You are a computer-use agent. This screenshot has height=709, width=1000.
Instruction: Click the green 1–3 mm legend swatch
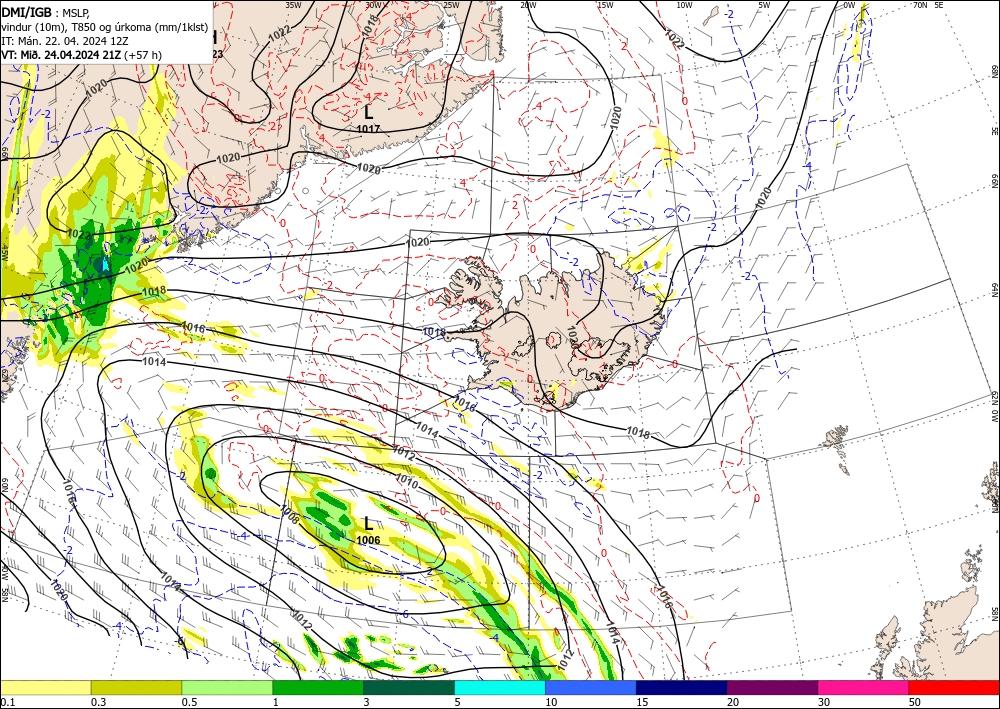tap(318, 687)
